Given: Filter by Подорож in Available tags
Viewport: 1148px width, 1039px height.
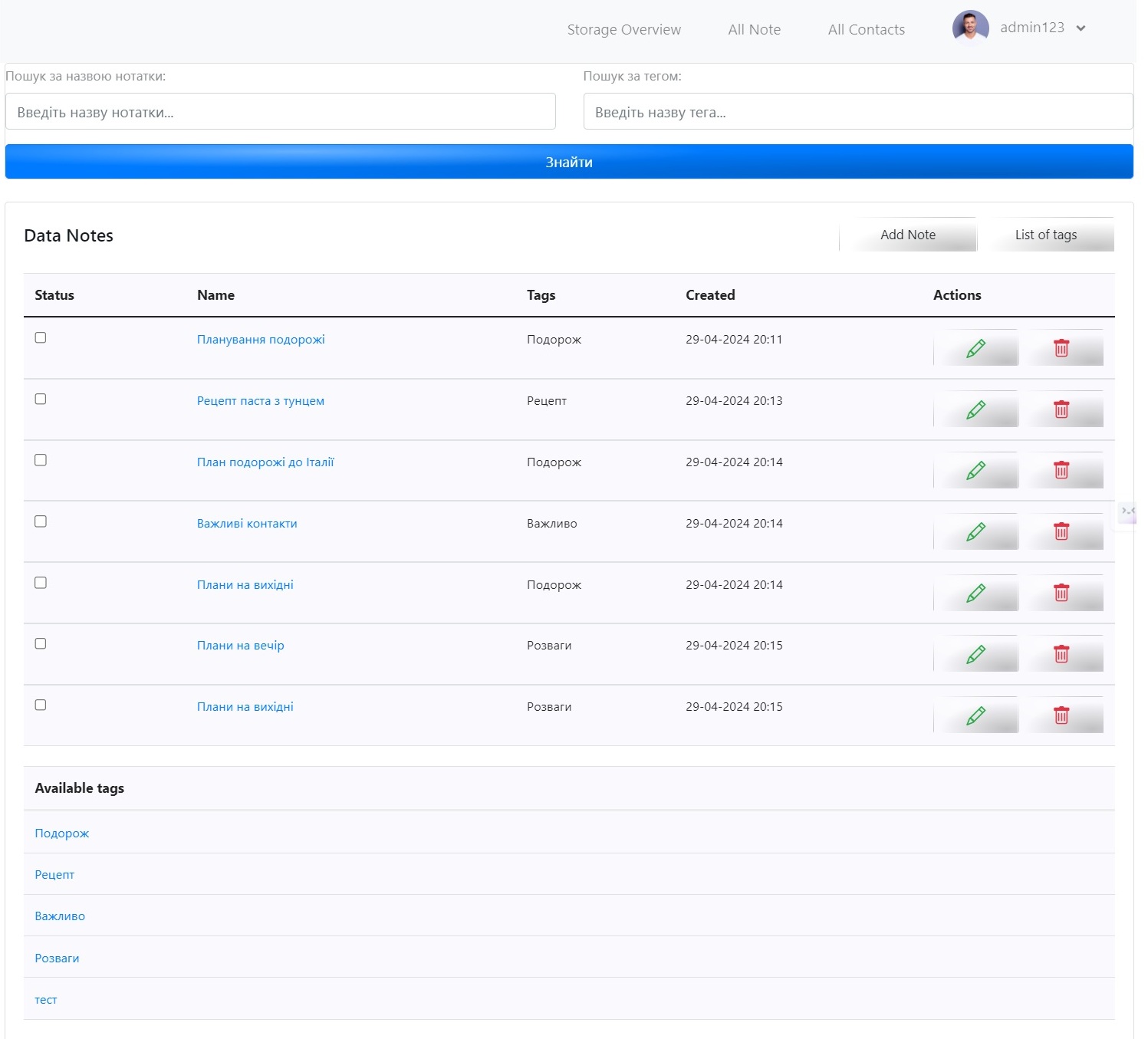Looking at the screenshot, I should (62, 833).
